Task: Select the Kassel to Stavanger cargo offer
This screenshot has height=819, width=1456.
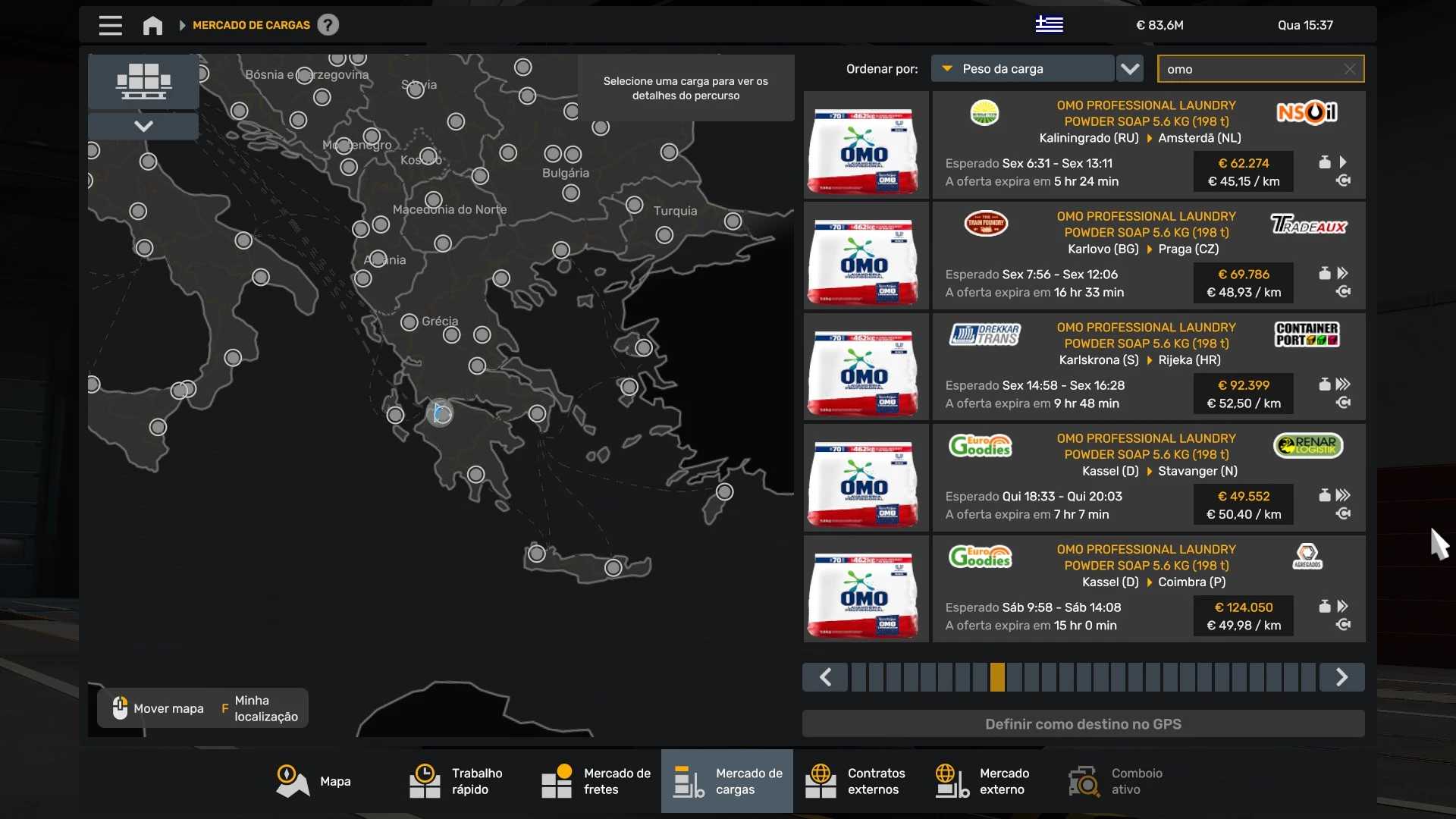Action: pyautogui.click(x=1149, y=478)
